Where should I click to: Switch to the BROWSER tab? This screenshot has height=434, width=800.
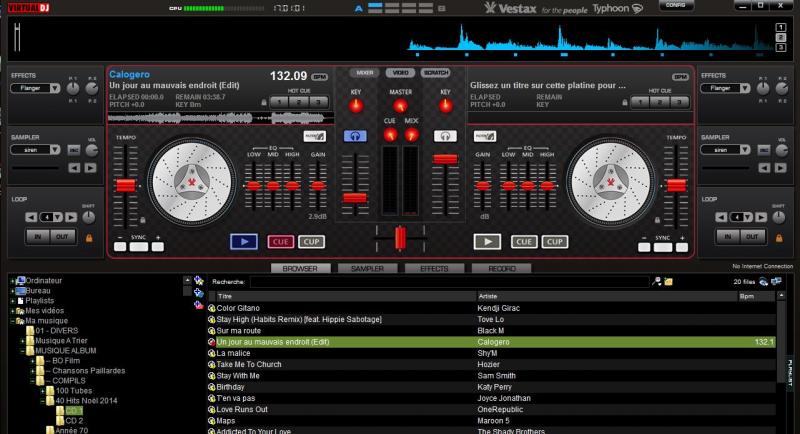pyautogui.click(x=300, y=268)
